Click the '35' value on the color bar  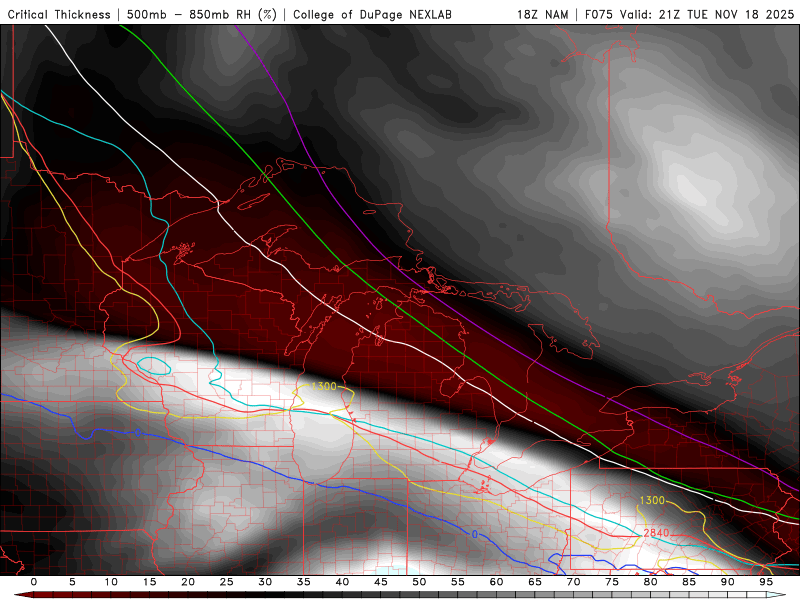click(x=304, y=582)
